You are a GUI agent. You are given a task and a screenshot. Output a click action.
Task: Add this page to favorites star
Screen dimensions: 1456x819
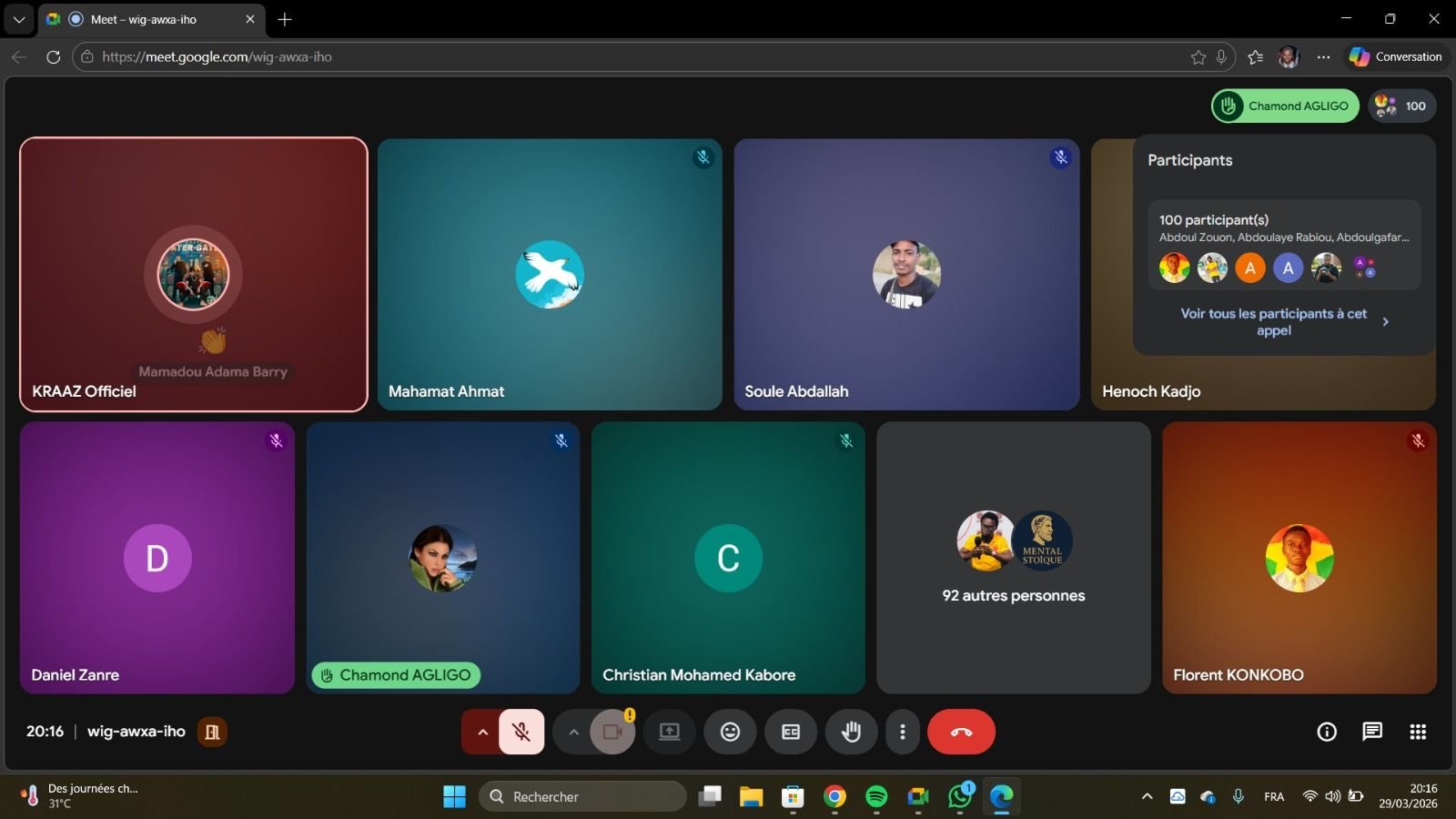click(x=1198, y=56)
